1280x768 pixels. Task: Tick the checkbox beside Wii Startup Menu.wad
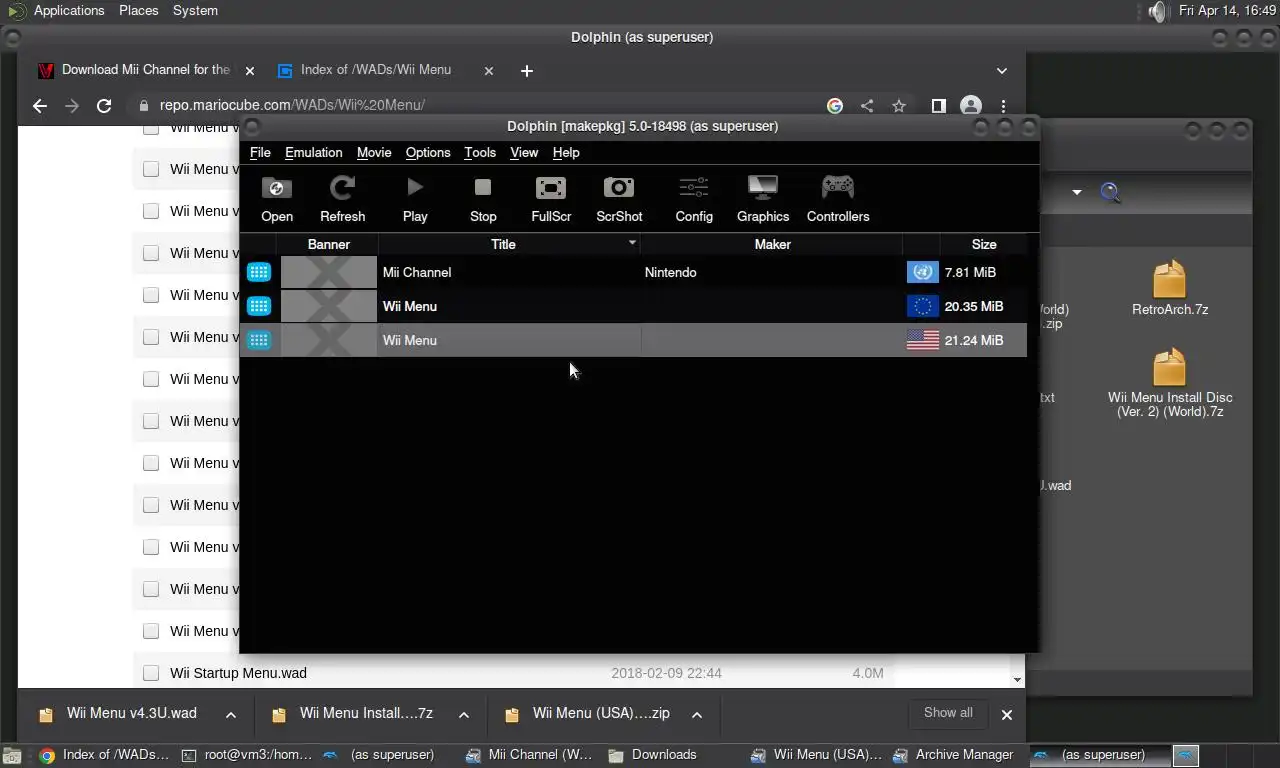point(151,673)
